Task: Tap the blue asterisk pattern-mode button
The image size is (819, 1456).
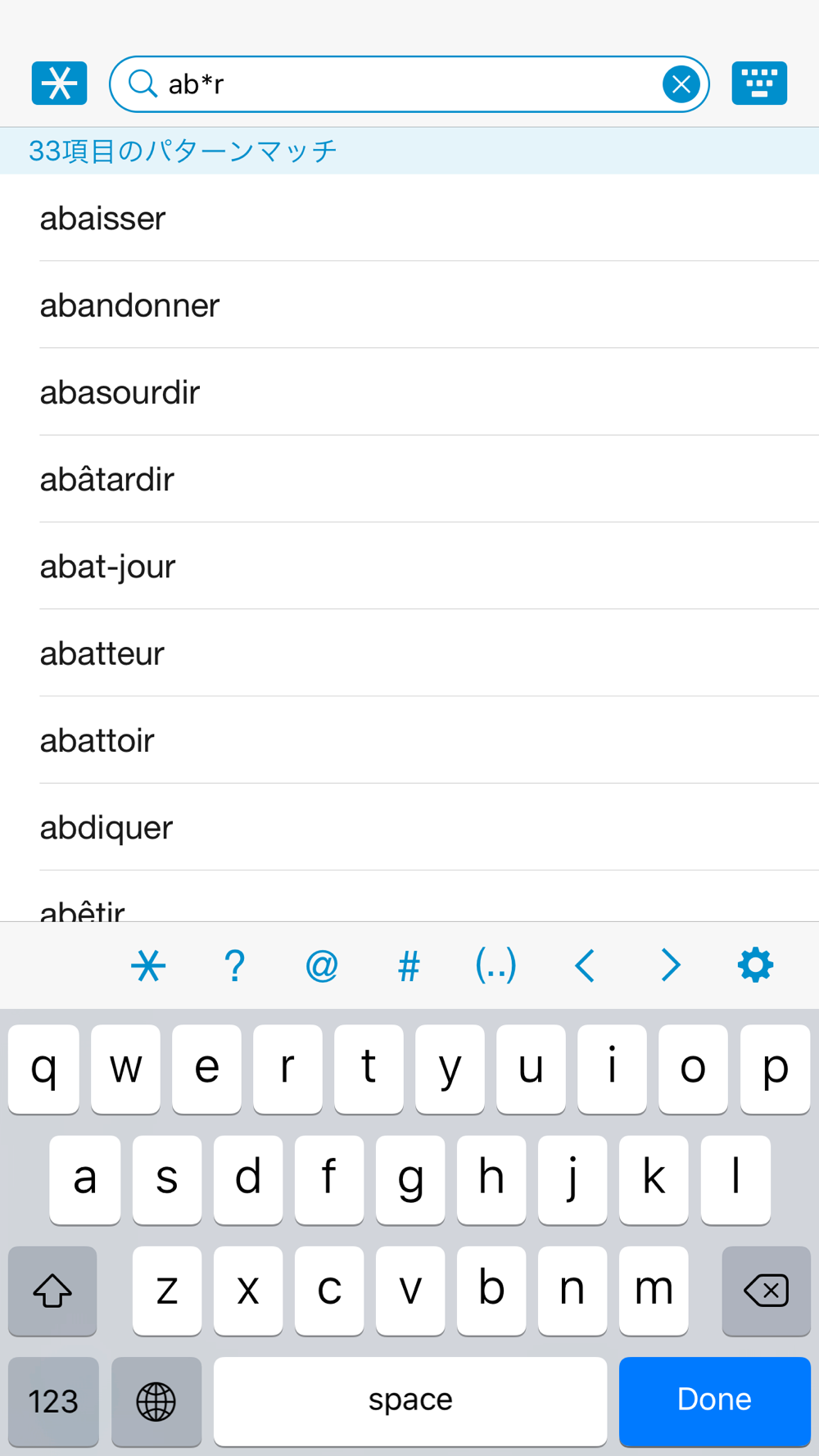Action: [59, 84]
